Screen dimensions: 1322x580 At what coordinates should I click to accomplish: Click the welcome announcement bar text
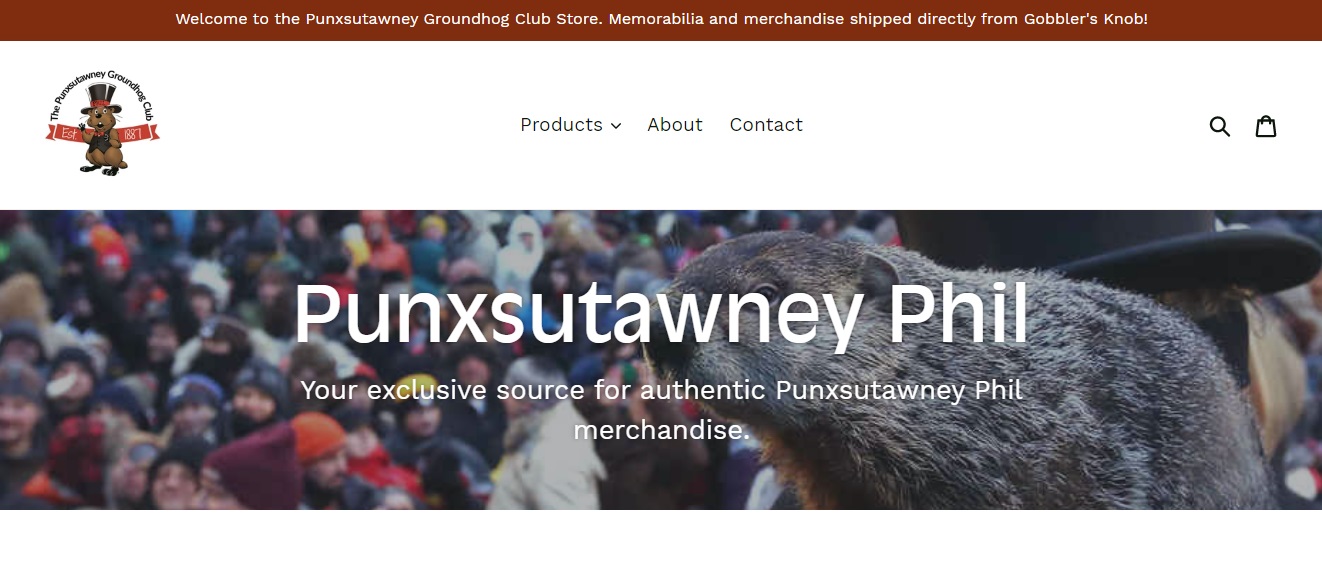click(661, 19)
